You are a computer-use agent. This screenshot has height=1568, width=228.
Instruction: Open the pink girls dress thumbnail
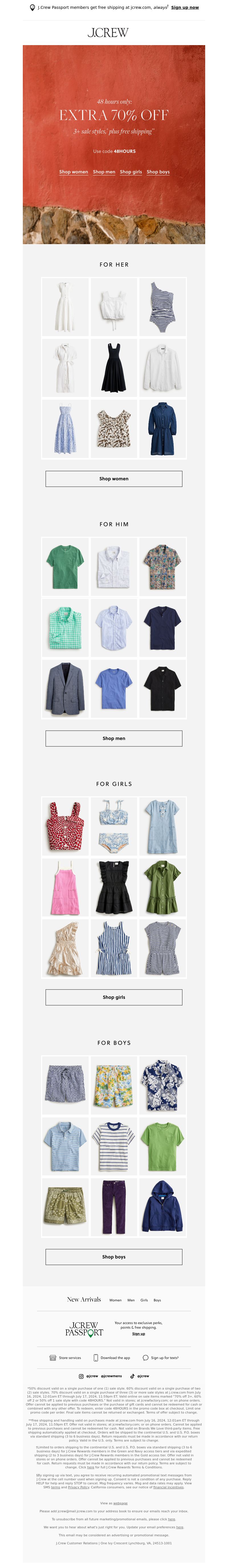point(66,887)
